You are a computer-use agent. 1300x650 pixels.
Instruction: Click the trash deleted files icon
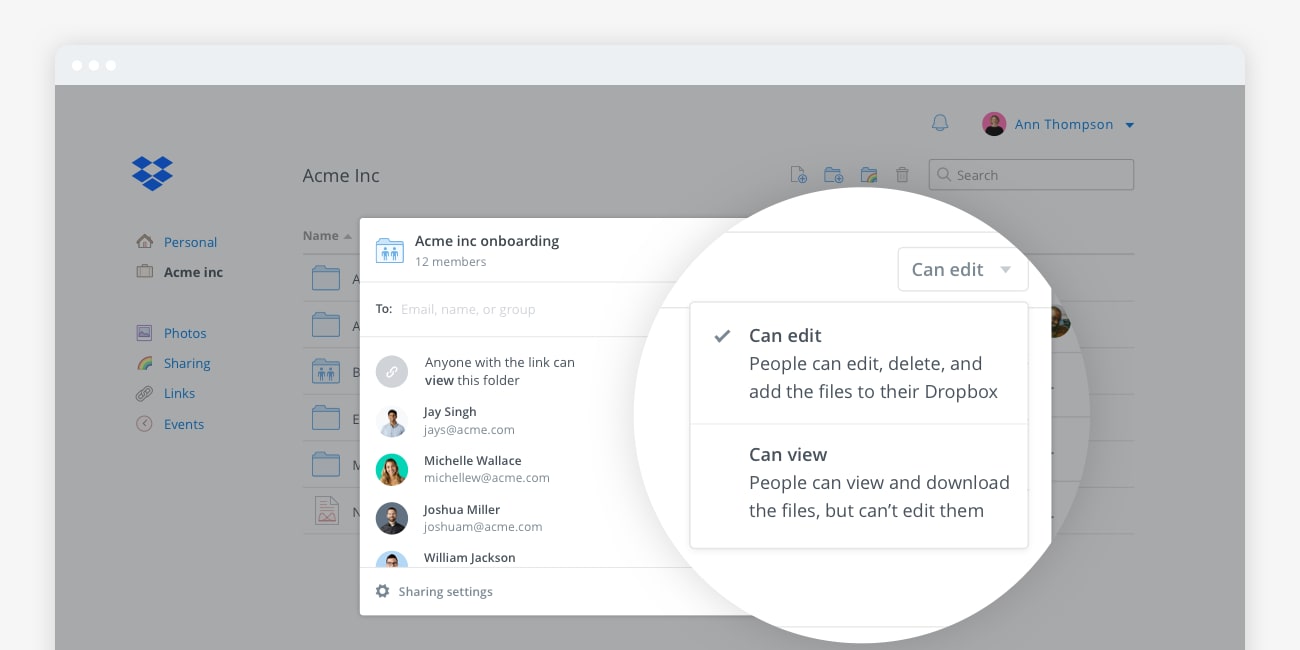click(x=902, y=175)
